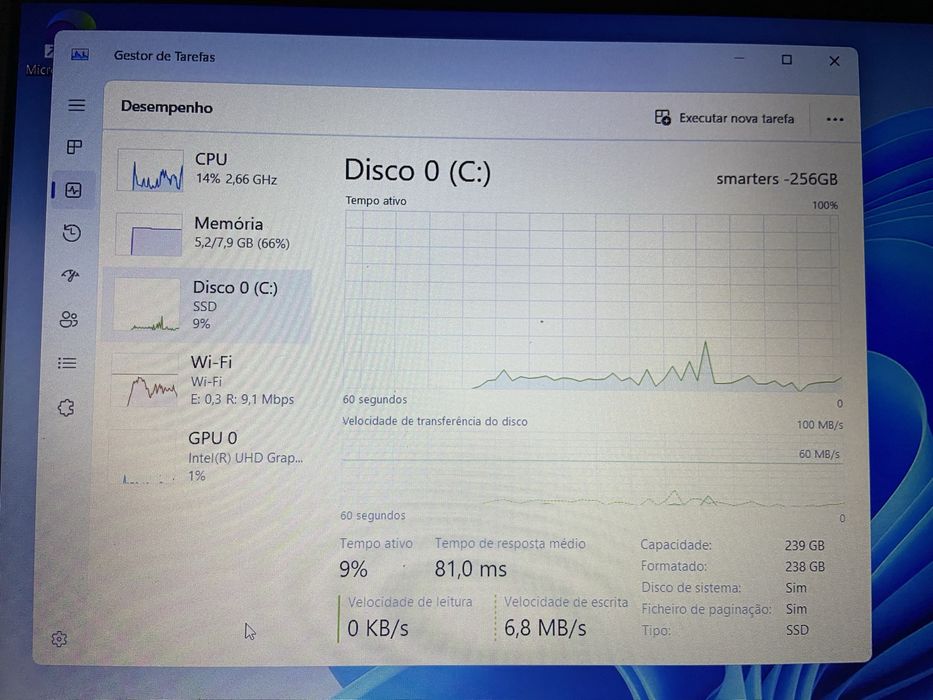Click the disk transfer speed graph
Image resolution: width=933 pixels, height=700 pixels.
(593, 470)
